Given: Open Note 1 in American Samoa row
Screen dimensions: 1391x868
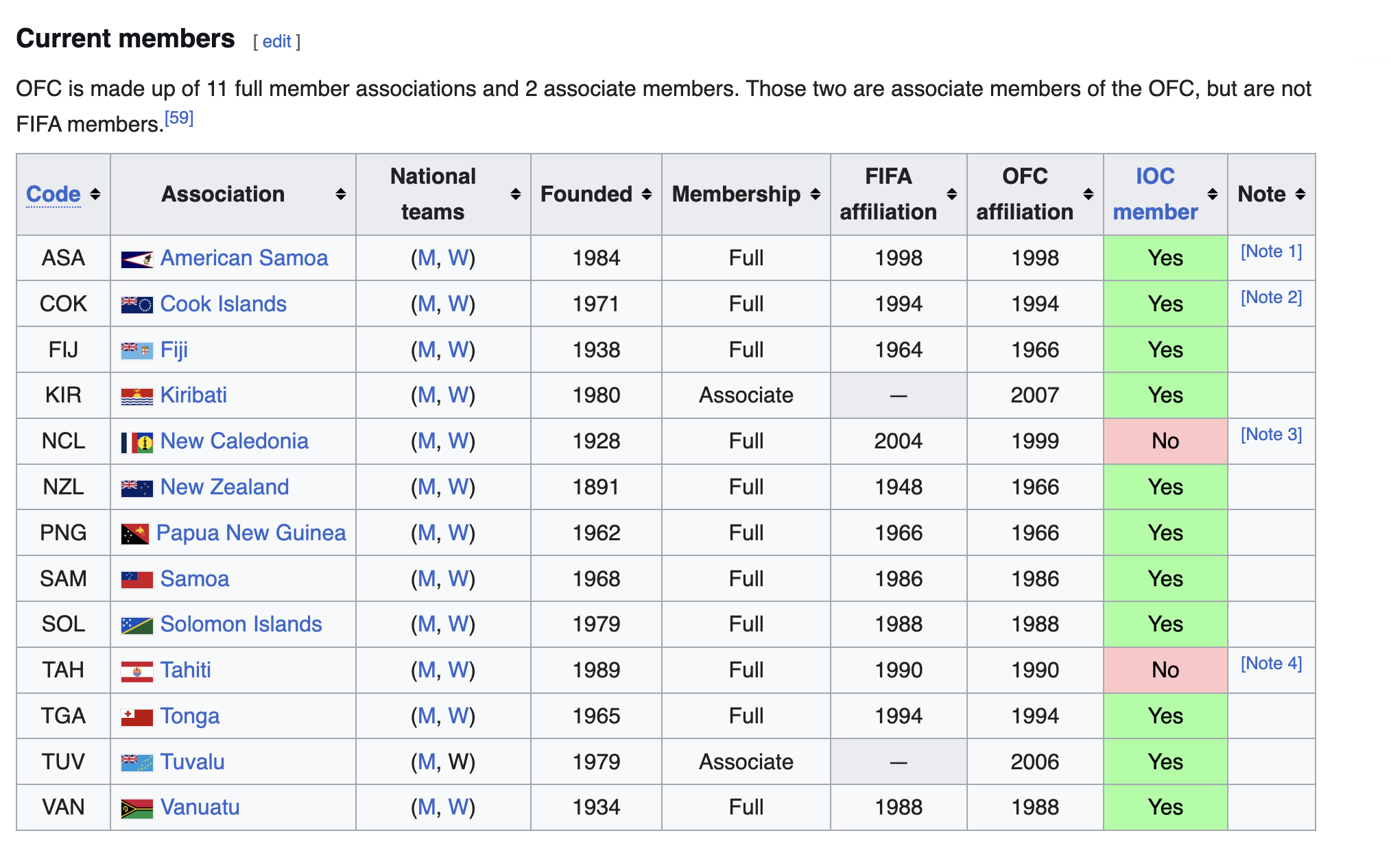Looking at the screenshot, I should pos(1272,252).
